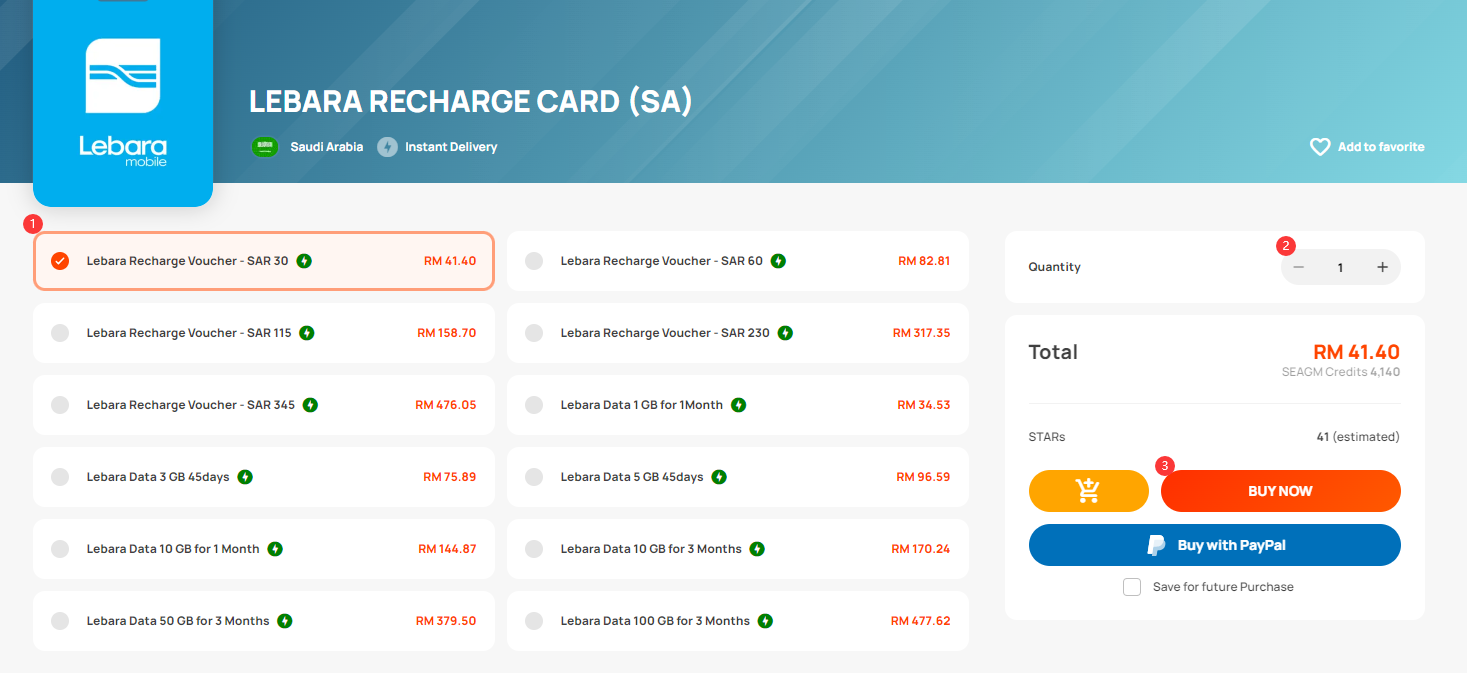Choose Lebara Data 1 GB for 1Month radio
The height and width of the screenshot is (673, 1467).
point(534,405)
